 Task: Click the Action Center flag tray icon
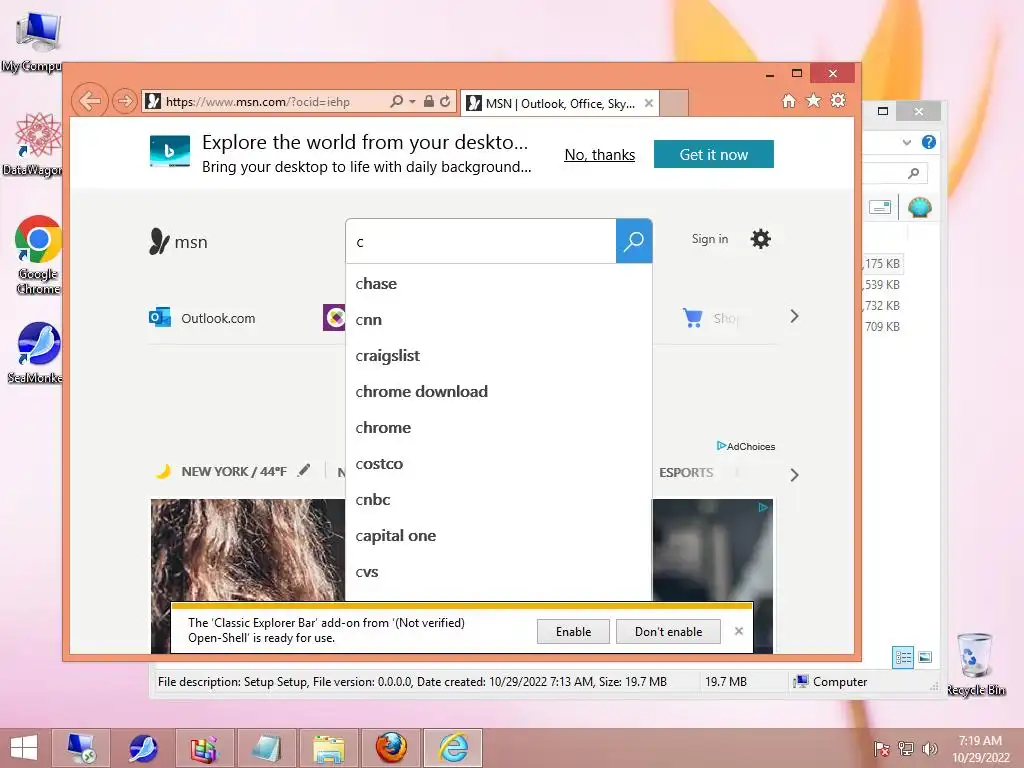coord(881,748)
